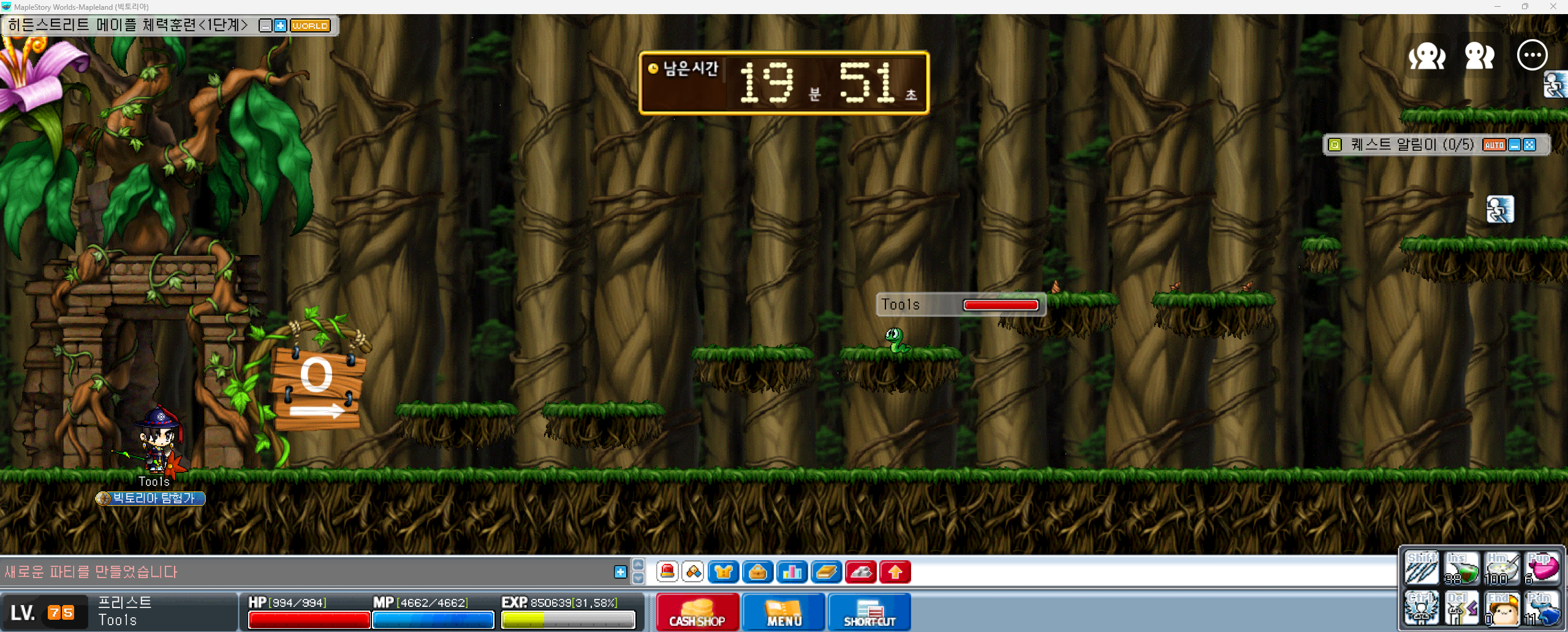1568x632 pixels.
Task: Click the green snake monster on platform
Action: tap(896, 340)
